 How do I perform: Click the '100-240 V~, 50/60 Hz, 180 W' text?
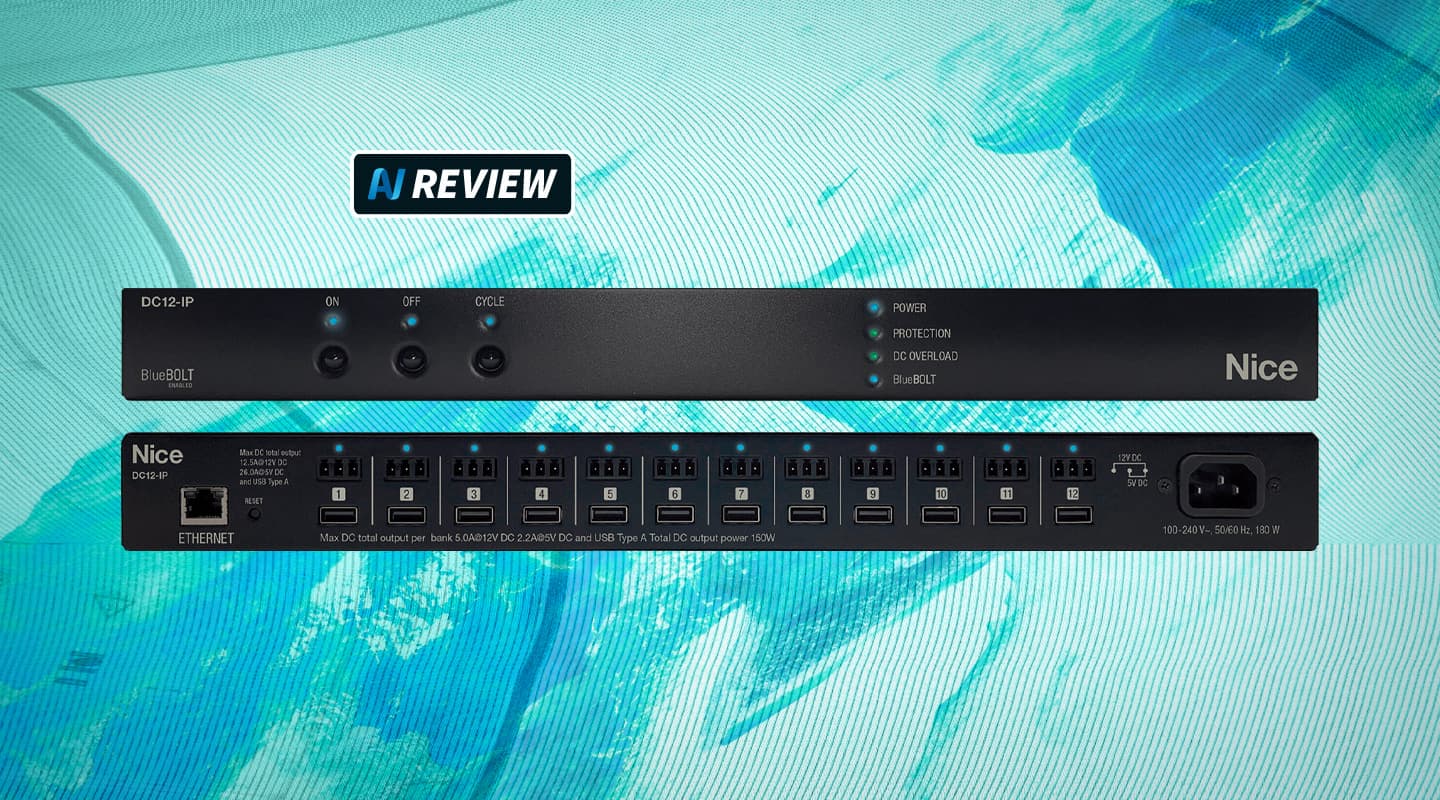point(1221,530)
